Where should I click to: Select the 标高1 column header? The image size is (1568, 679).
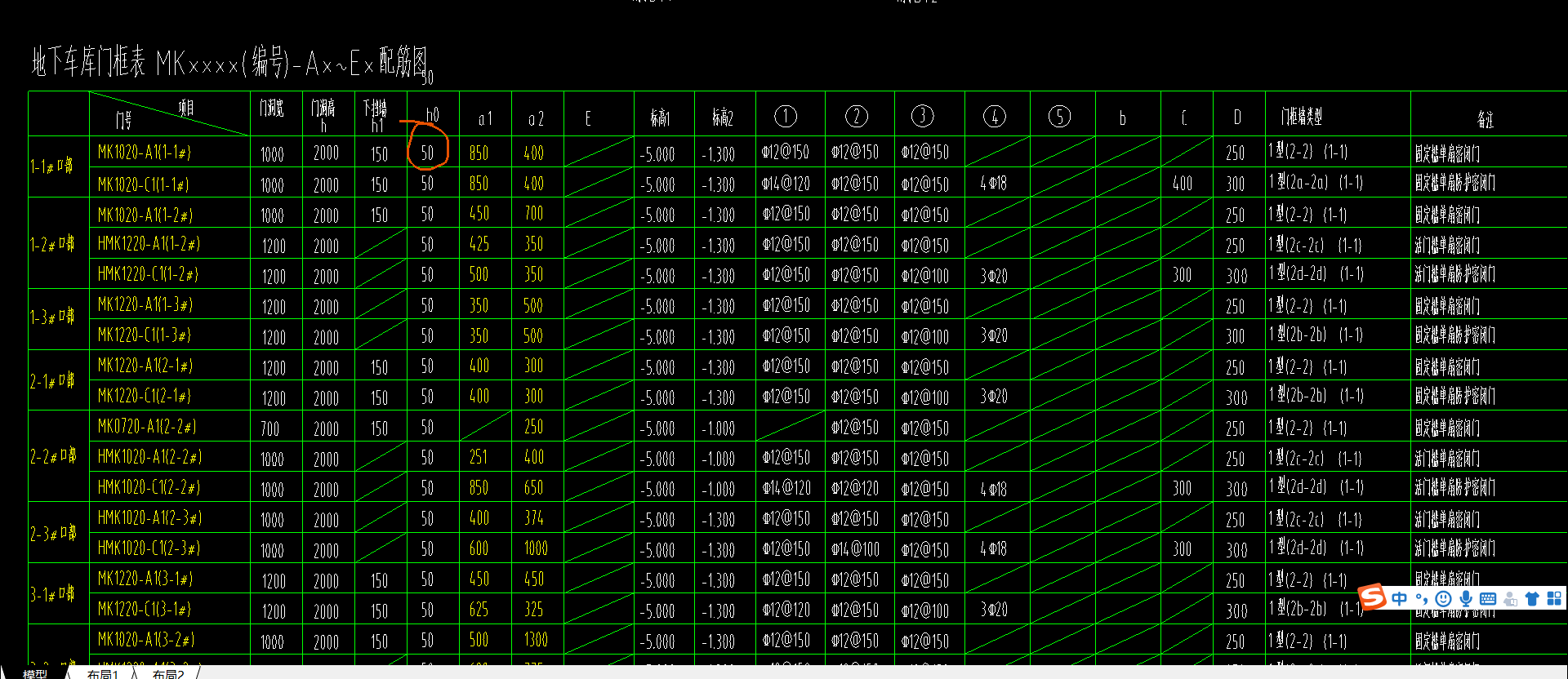660,118
